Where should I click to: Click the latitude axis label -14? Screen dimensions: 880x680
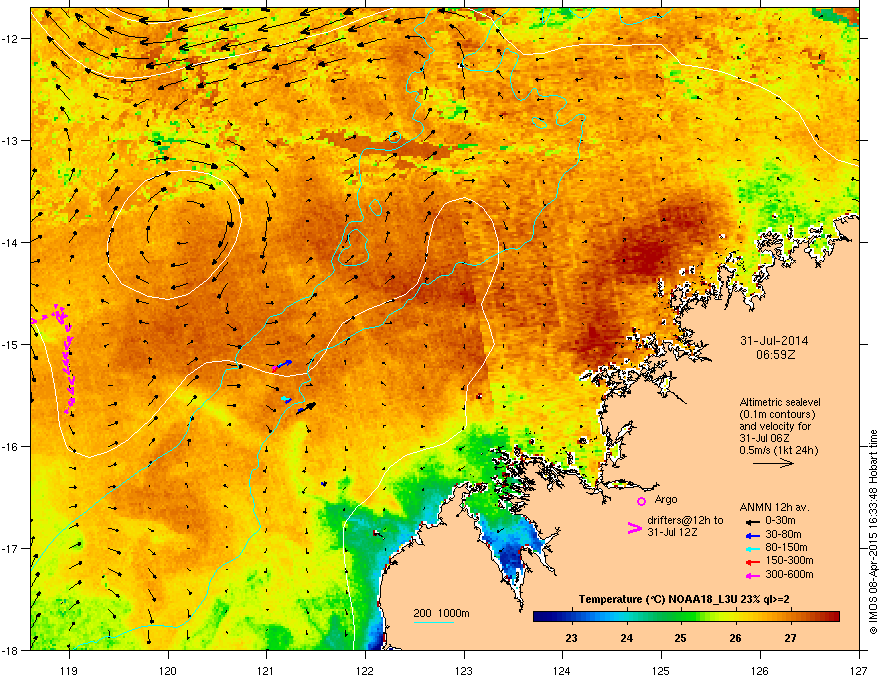coord(11,242)
